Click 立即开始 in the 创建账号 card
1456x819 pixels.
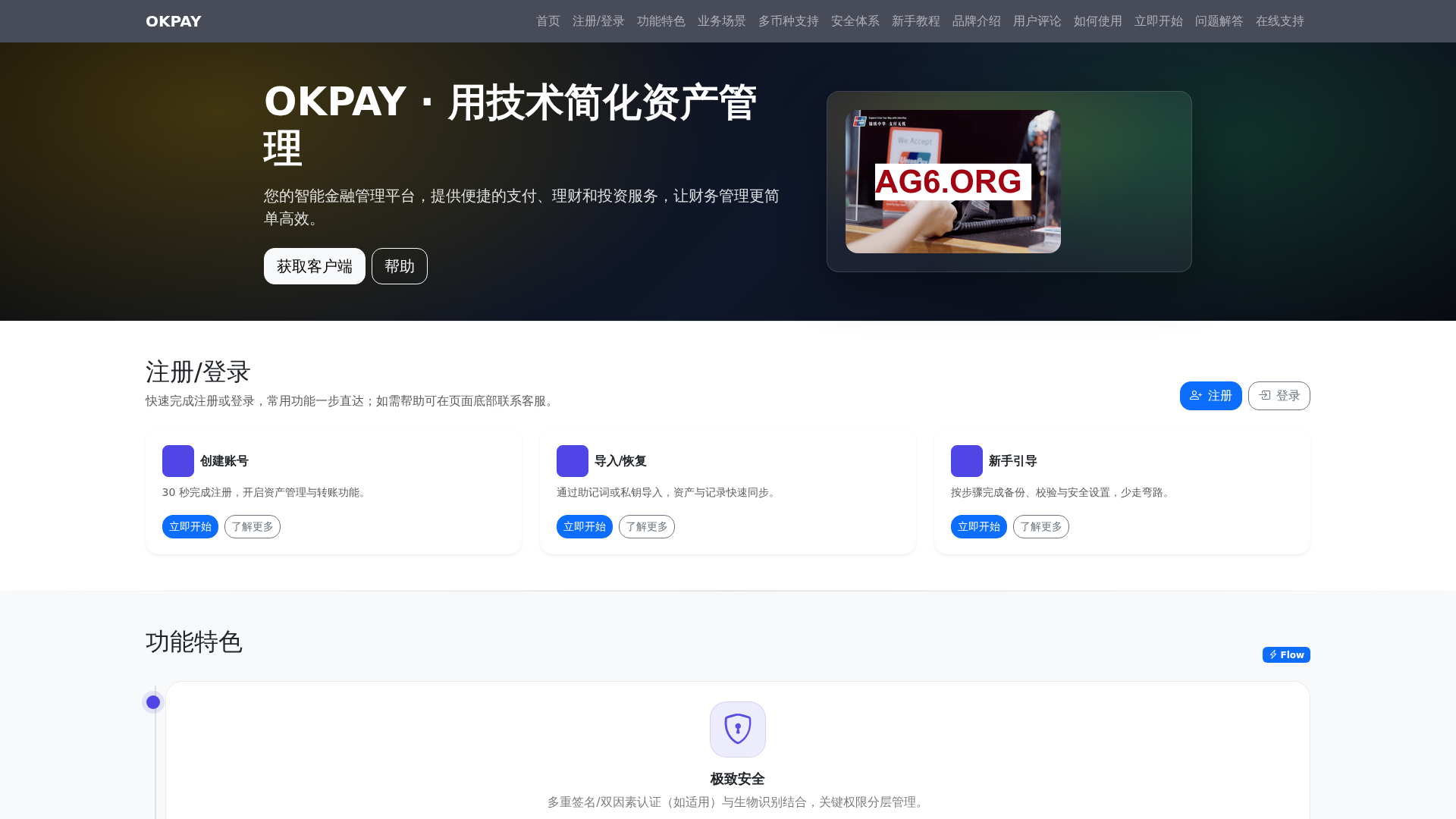[190, 527]
